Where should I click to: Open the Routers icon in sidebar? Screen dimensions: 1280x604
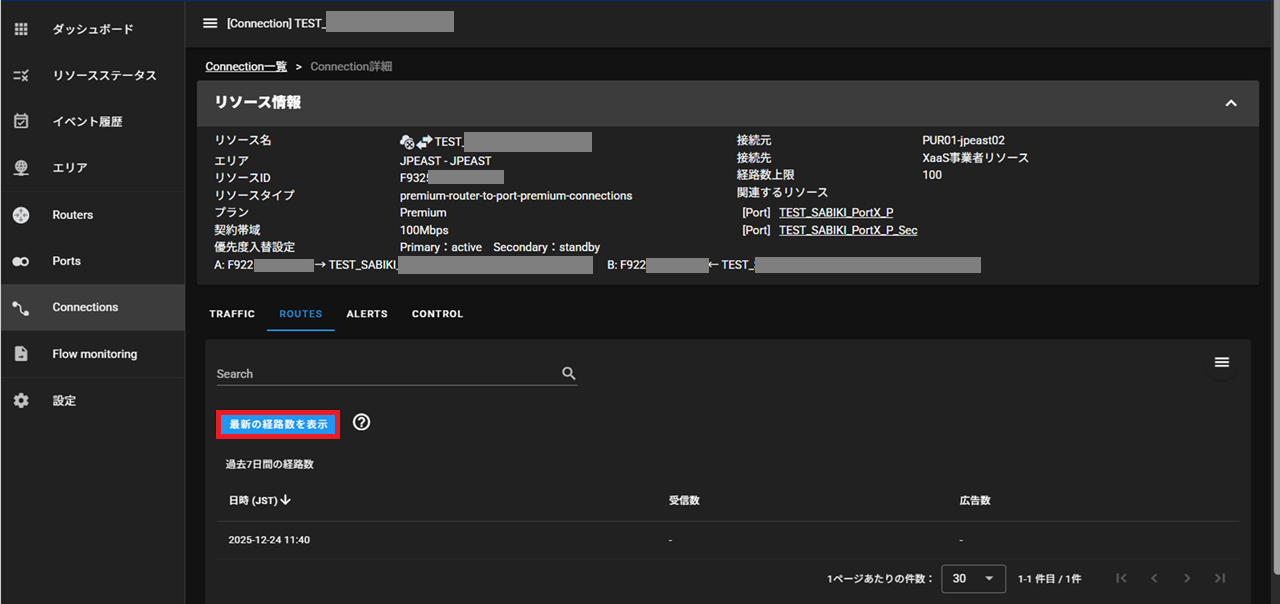[x=21, y=215]
